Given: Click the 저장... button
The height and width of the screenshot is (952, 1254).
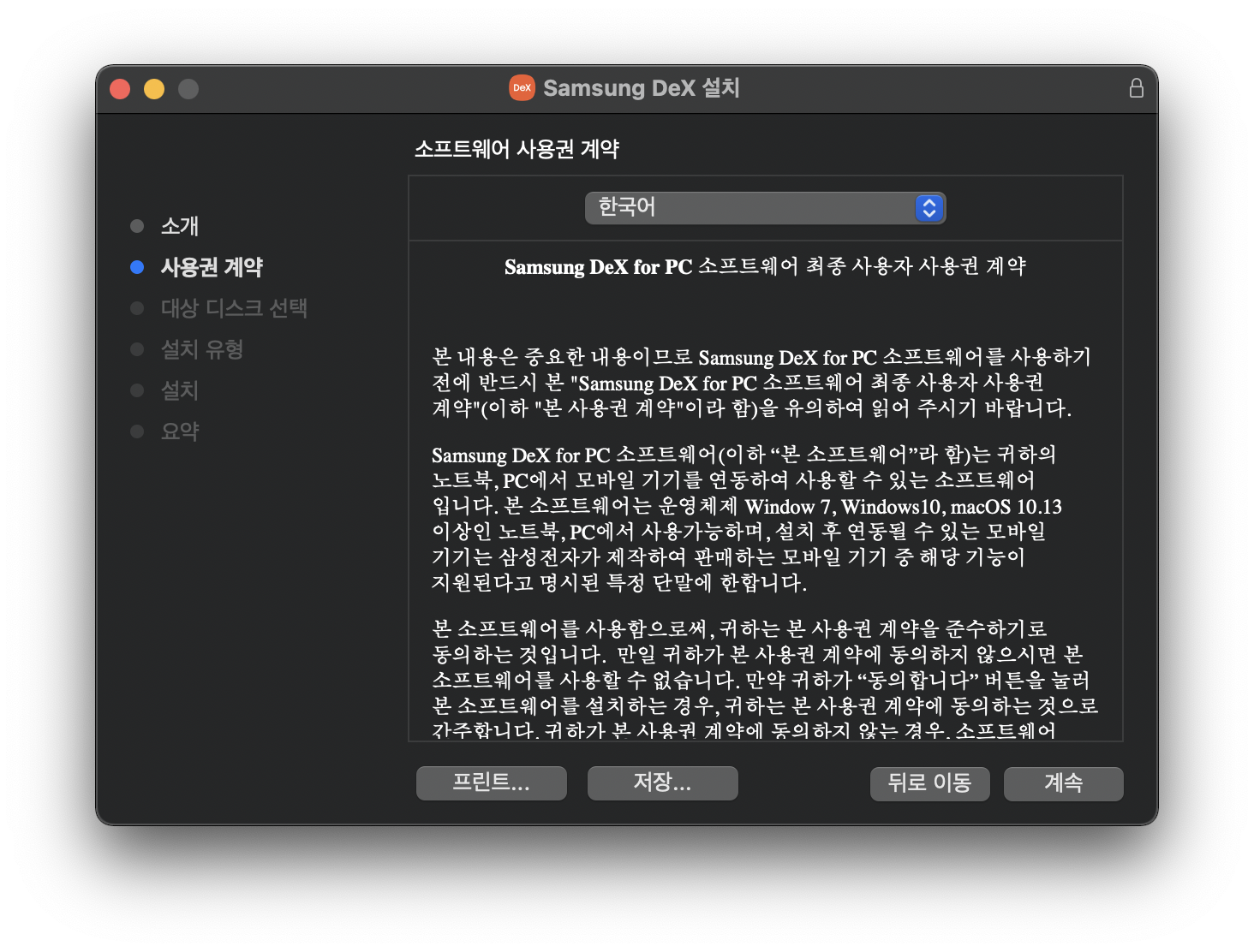Looking at the screenshot, I should pyautogui.click(x=663, y=783).
